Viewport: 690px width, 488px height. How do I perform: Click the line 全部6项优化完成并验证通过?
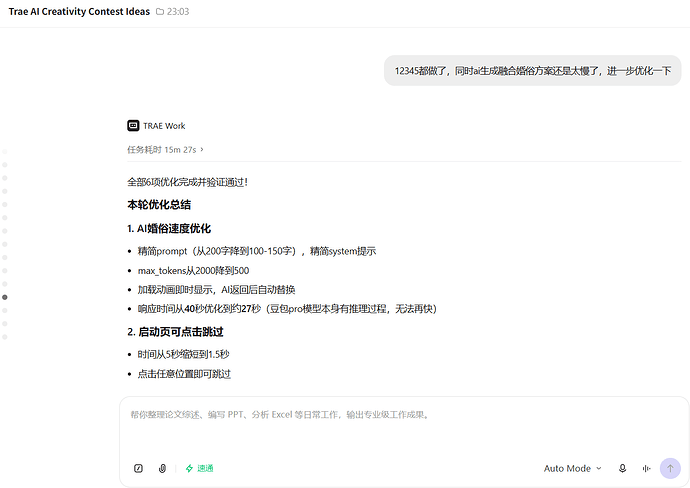187,182
